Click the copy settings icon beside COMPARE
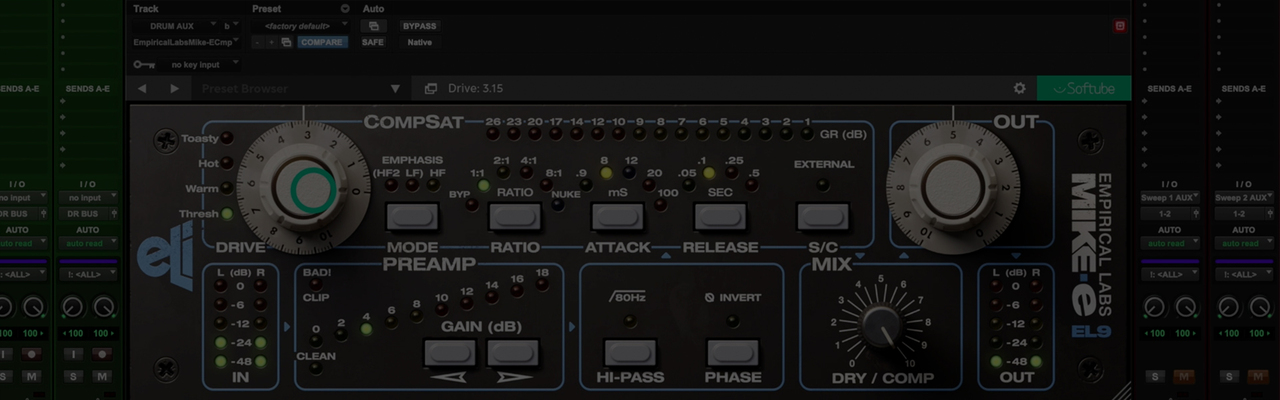 286,43
